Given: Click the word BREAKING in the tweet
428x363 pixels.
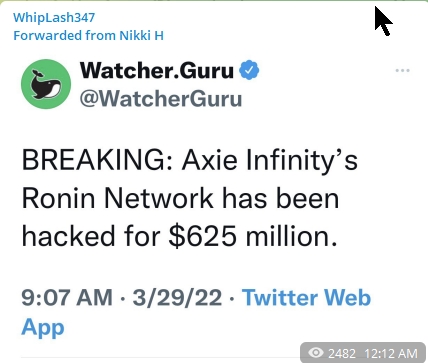Looking at the screenshot, I should (x=97, y=160).
